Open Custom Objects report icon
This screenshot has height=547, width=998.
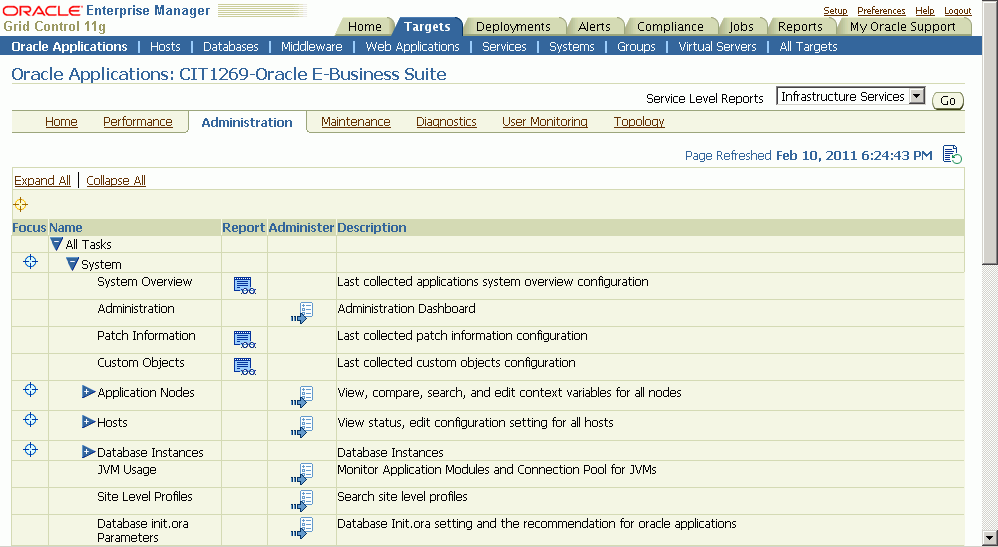coord(244,366)
